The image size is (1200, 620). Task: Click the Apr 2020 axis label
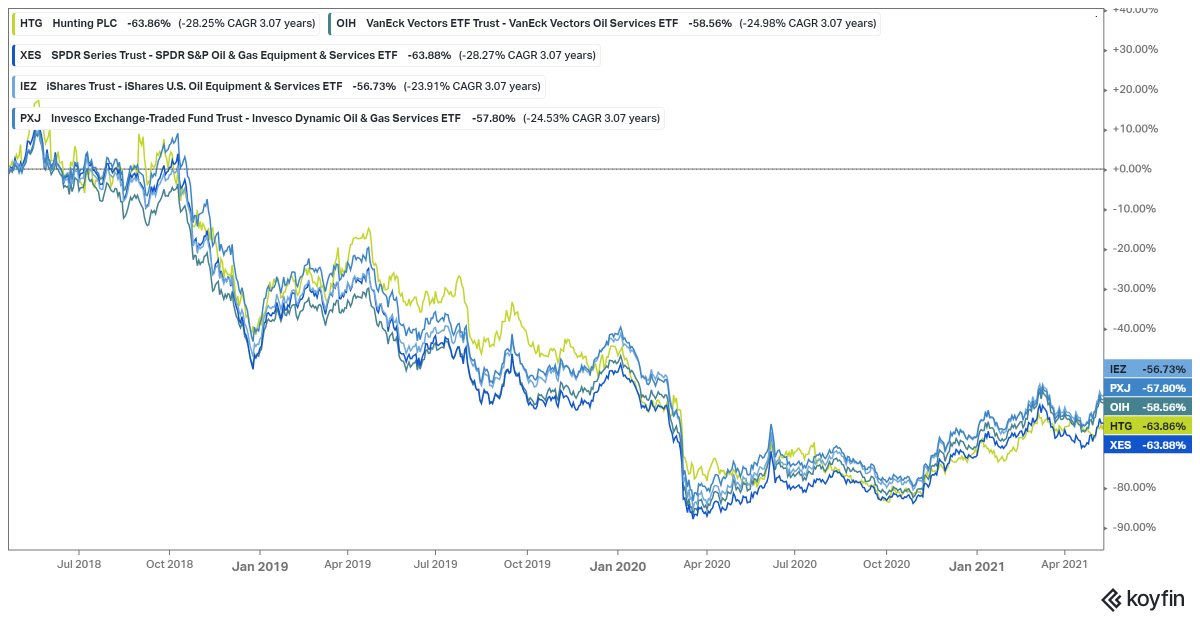pyautogui.click(x=707, y=565)
